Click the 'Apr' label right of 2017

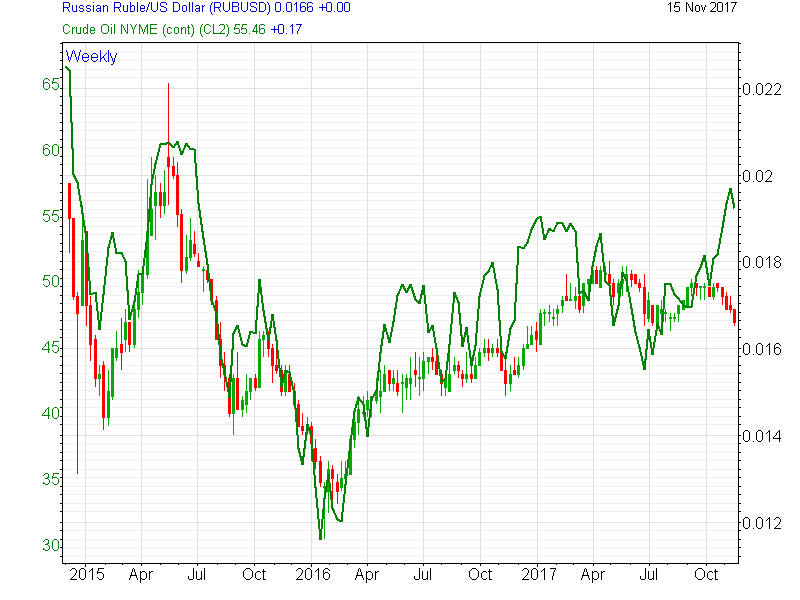coord(593,576)
